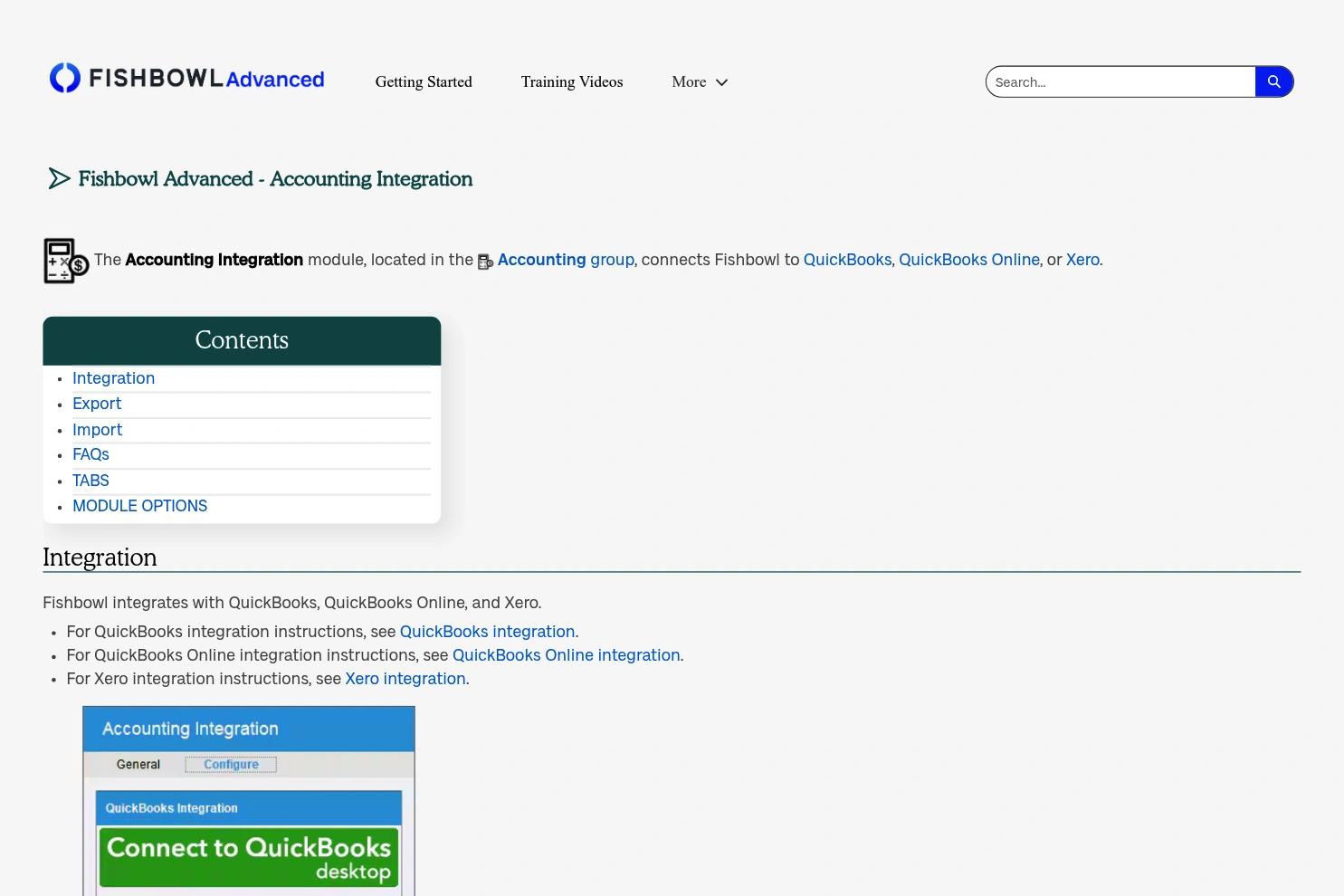Screen dimensions: 1344x896
Task: Follow the Accounting group link
Action: (x=566, y=260)
